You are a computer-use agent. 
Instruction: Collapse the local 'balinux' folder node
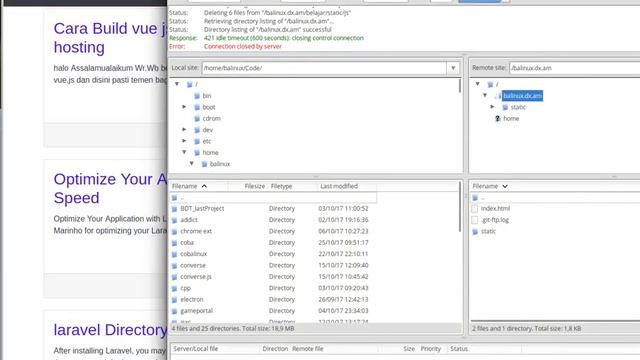click(191, 164)
